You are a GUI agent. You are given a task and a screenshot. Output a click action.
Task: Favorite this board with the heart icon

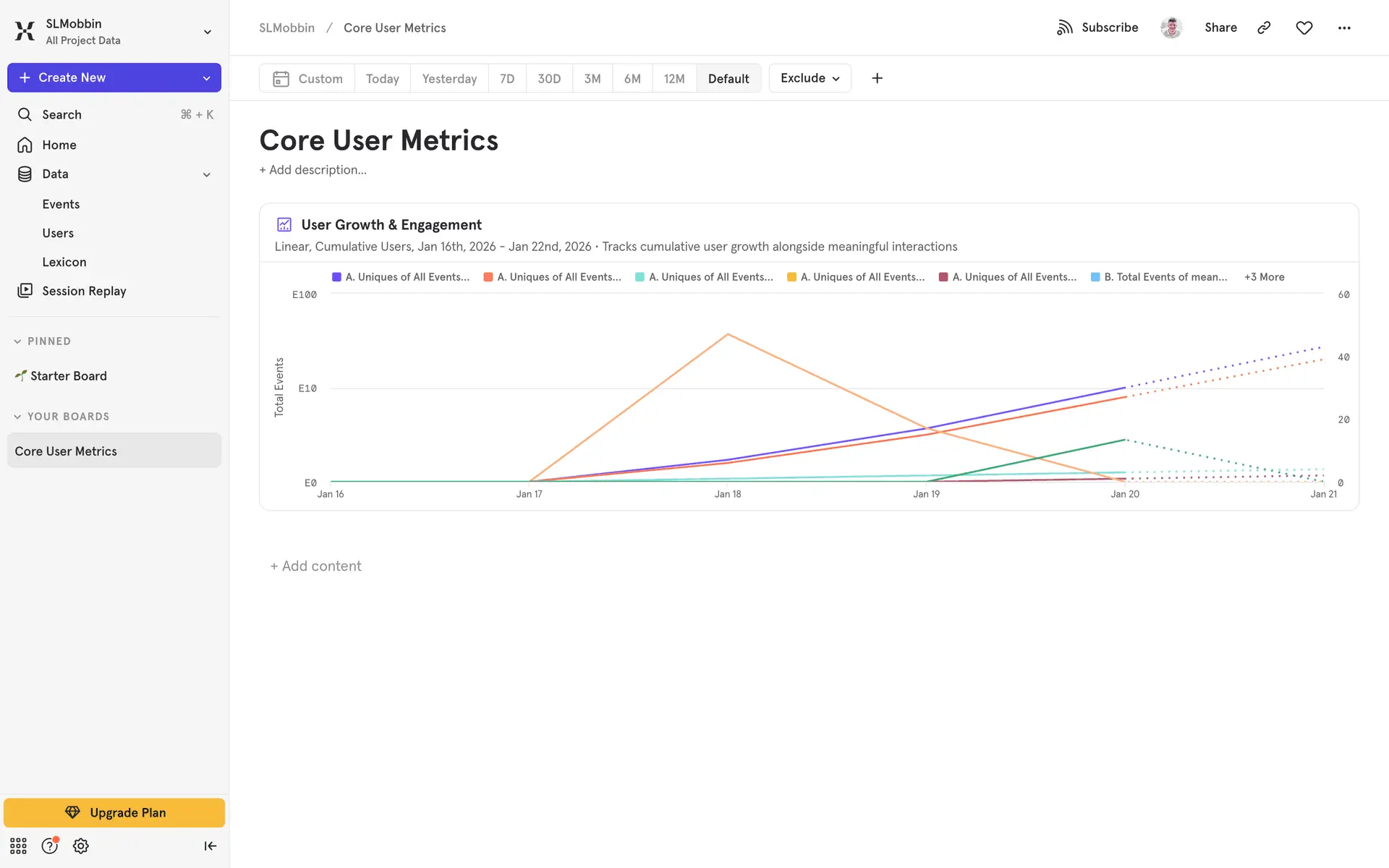tap(1304, 27)
